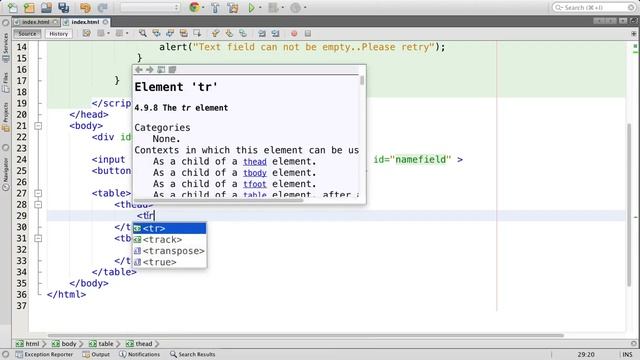Click the green Run Project icon
Screen dimensions: 640x360
(x=251, y=7)
